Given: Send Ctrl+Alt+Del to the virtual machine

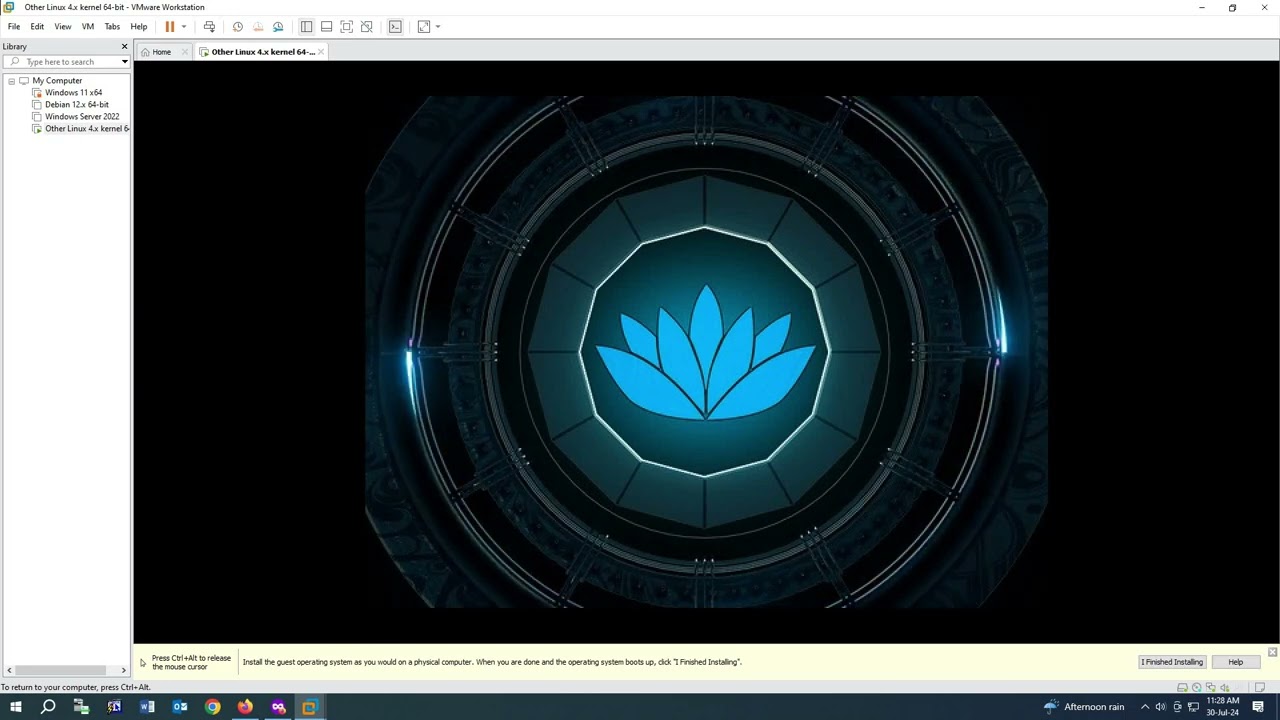Looking at the screenshot, I should [209, 27].
